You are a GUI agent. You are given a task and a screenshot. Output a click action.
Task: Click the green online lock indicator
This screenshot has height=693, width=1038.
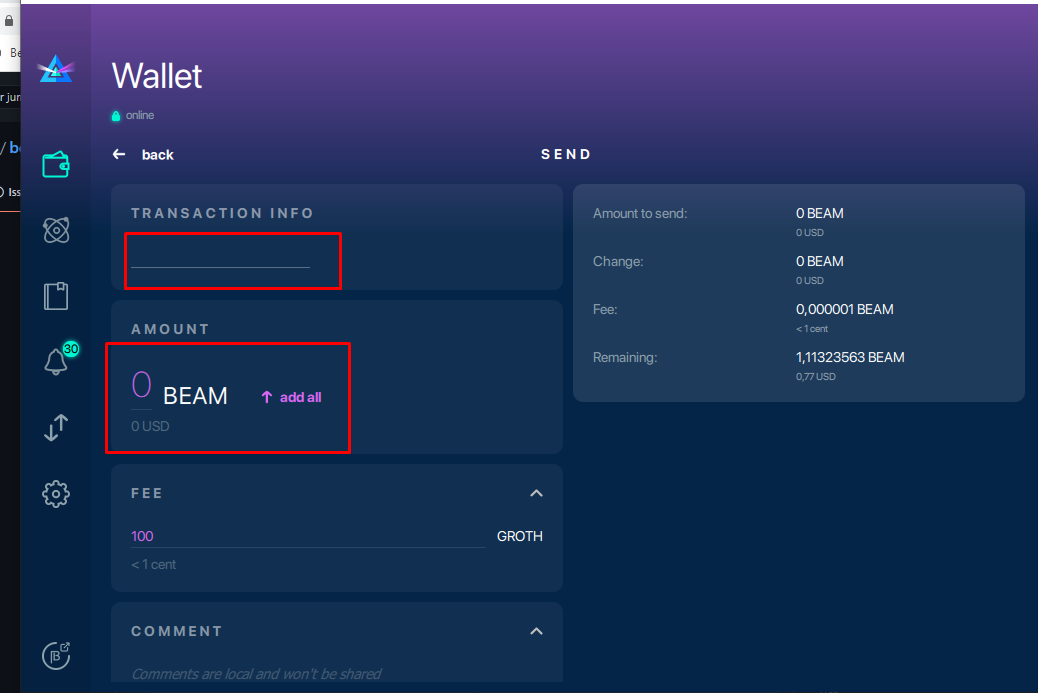tap(117, 115)
